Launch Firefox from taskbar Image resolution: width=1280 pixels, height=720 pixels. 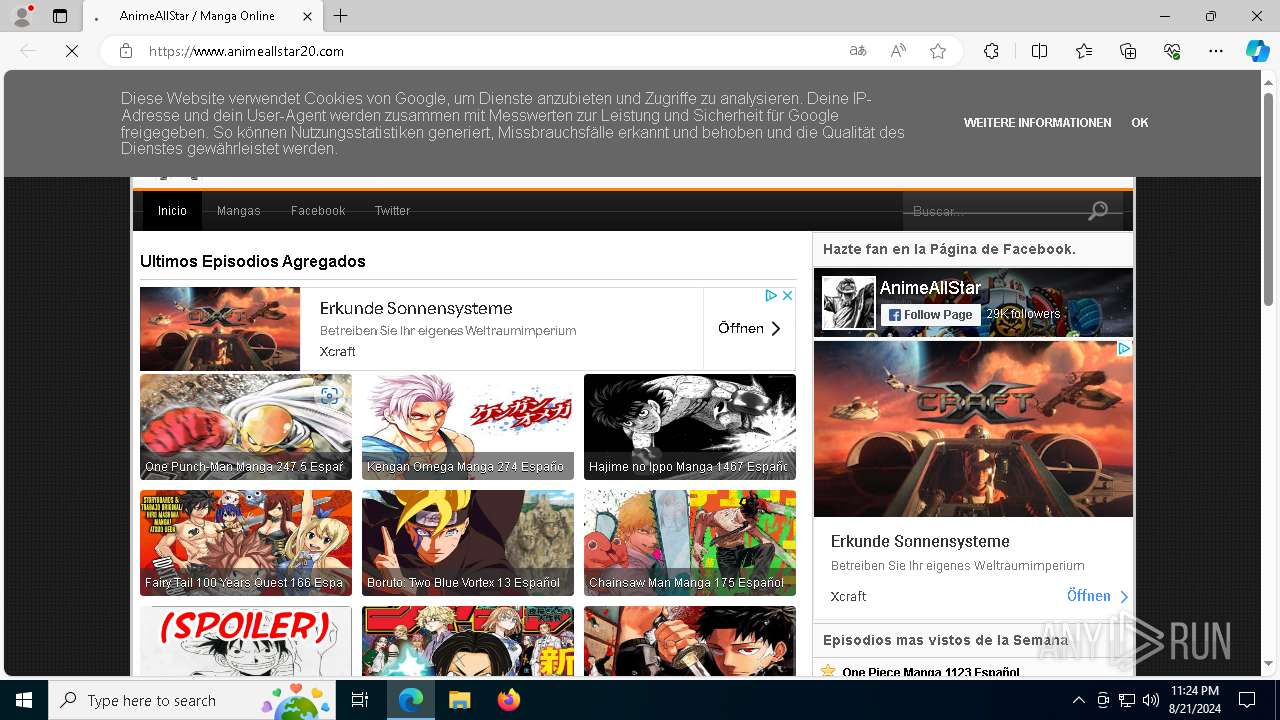508,700
